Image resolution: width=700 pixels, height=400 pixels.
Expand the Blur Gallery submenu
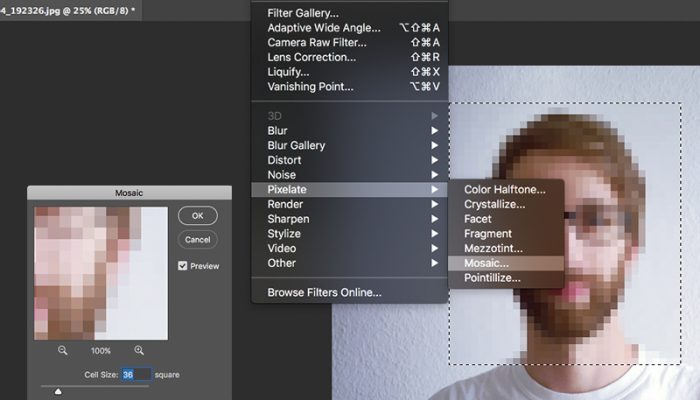350,146
